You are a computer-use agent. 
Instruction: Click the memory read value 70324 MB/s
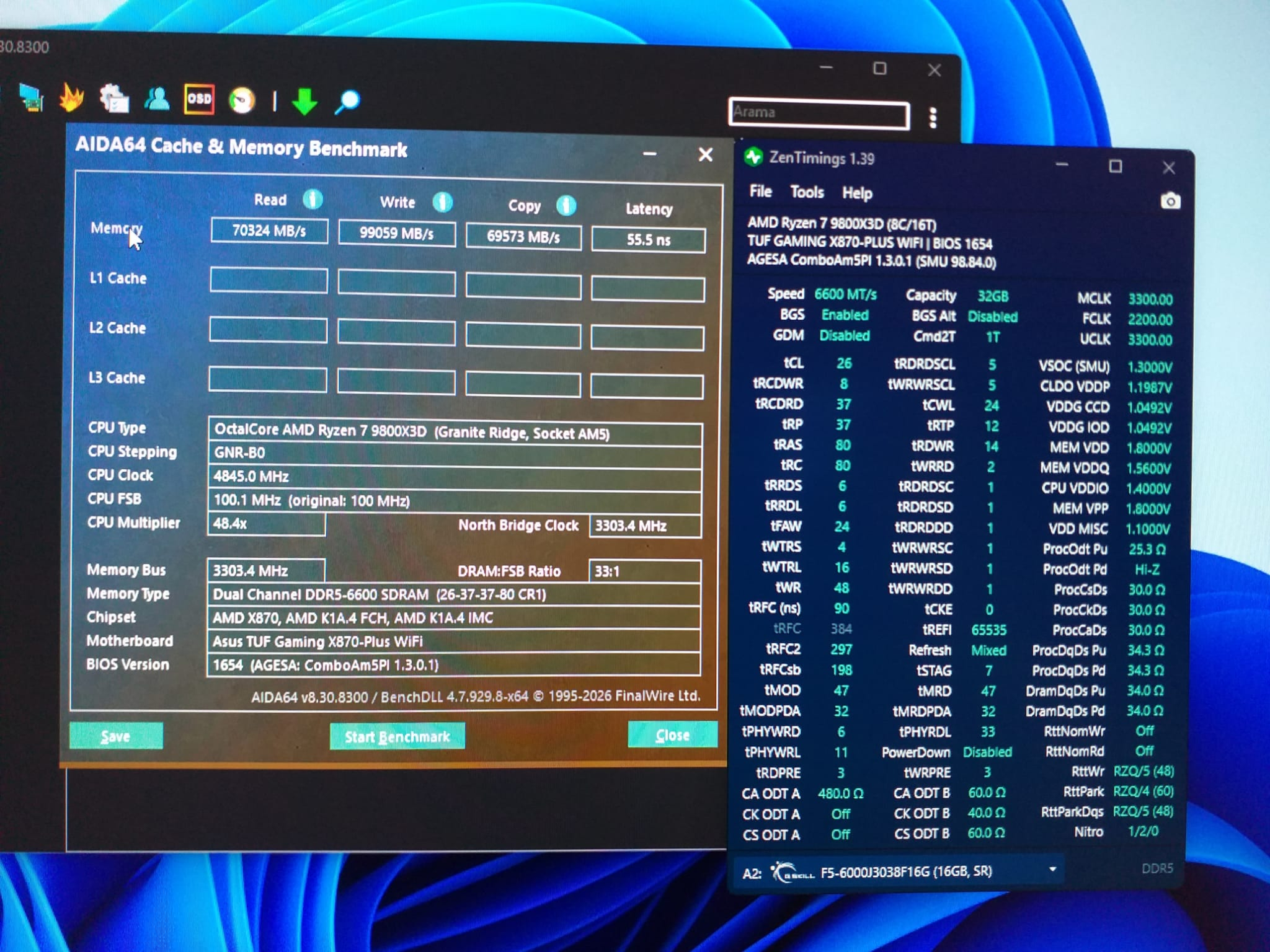pos(269,231)
